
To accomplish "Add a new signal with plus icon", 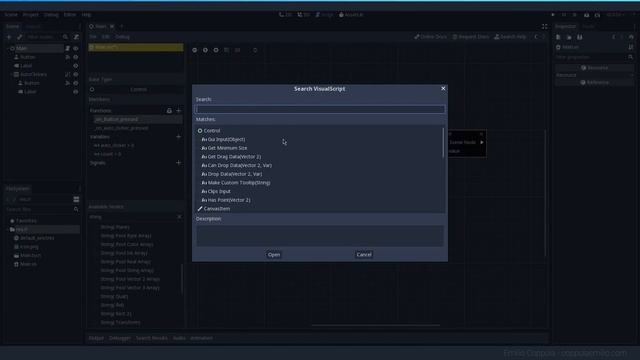I will click(178, 162).
